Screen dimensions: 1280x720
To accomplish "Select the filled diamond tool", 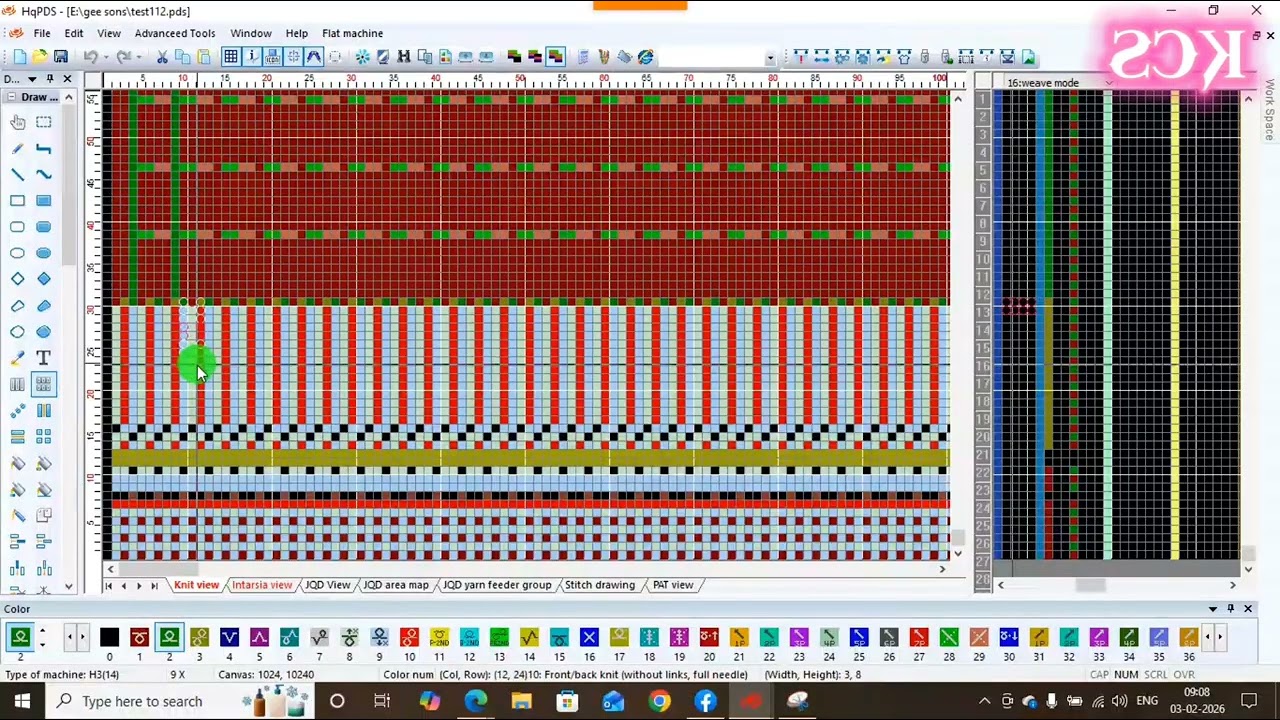I will 44,278.
